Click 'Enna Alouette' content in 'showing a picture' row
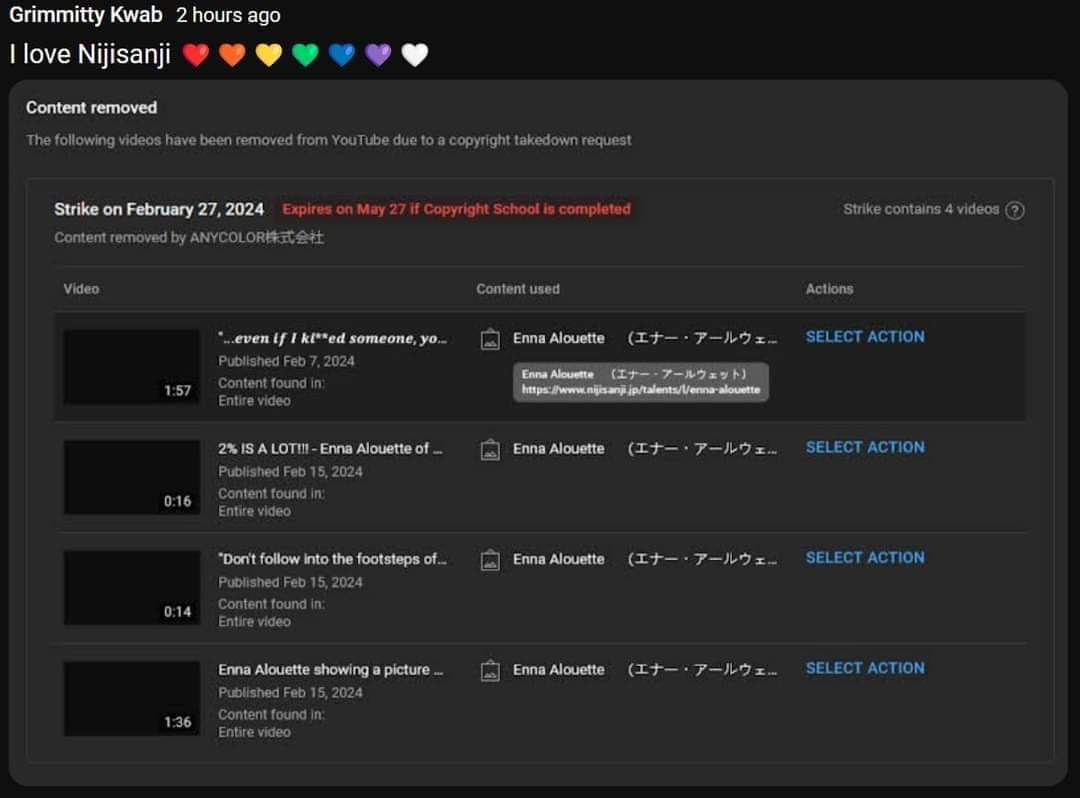The image size is (1080, 798). pos(645,670)
